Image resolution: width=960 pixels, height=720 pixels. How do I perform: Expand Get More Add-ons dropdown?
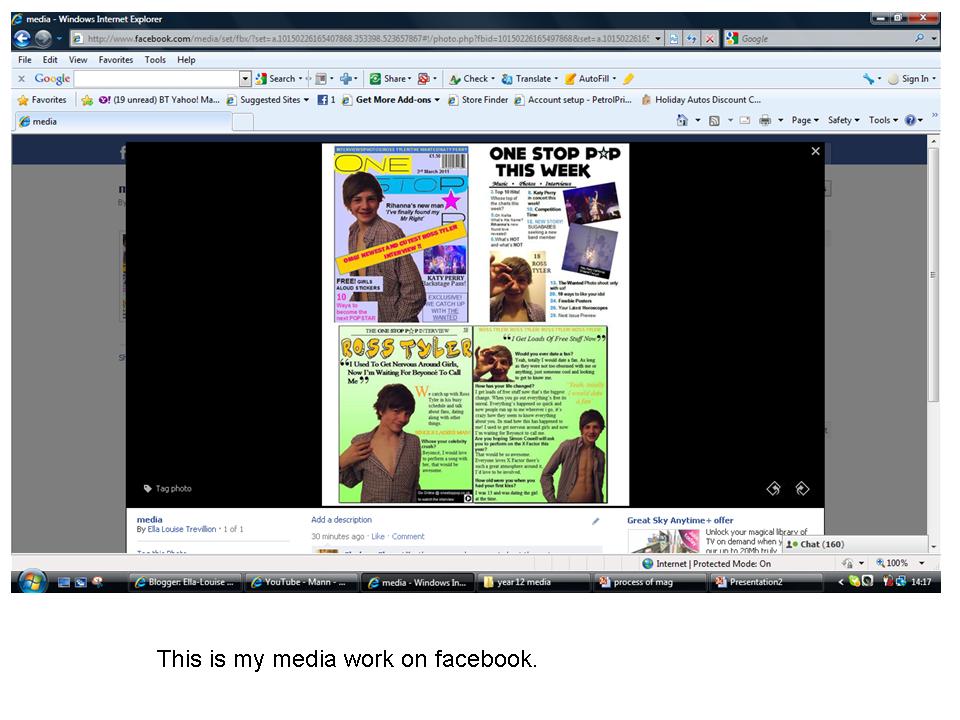pos(437,100)
